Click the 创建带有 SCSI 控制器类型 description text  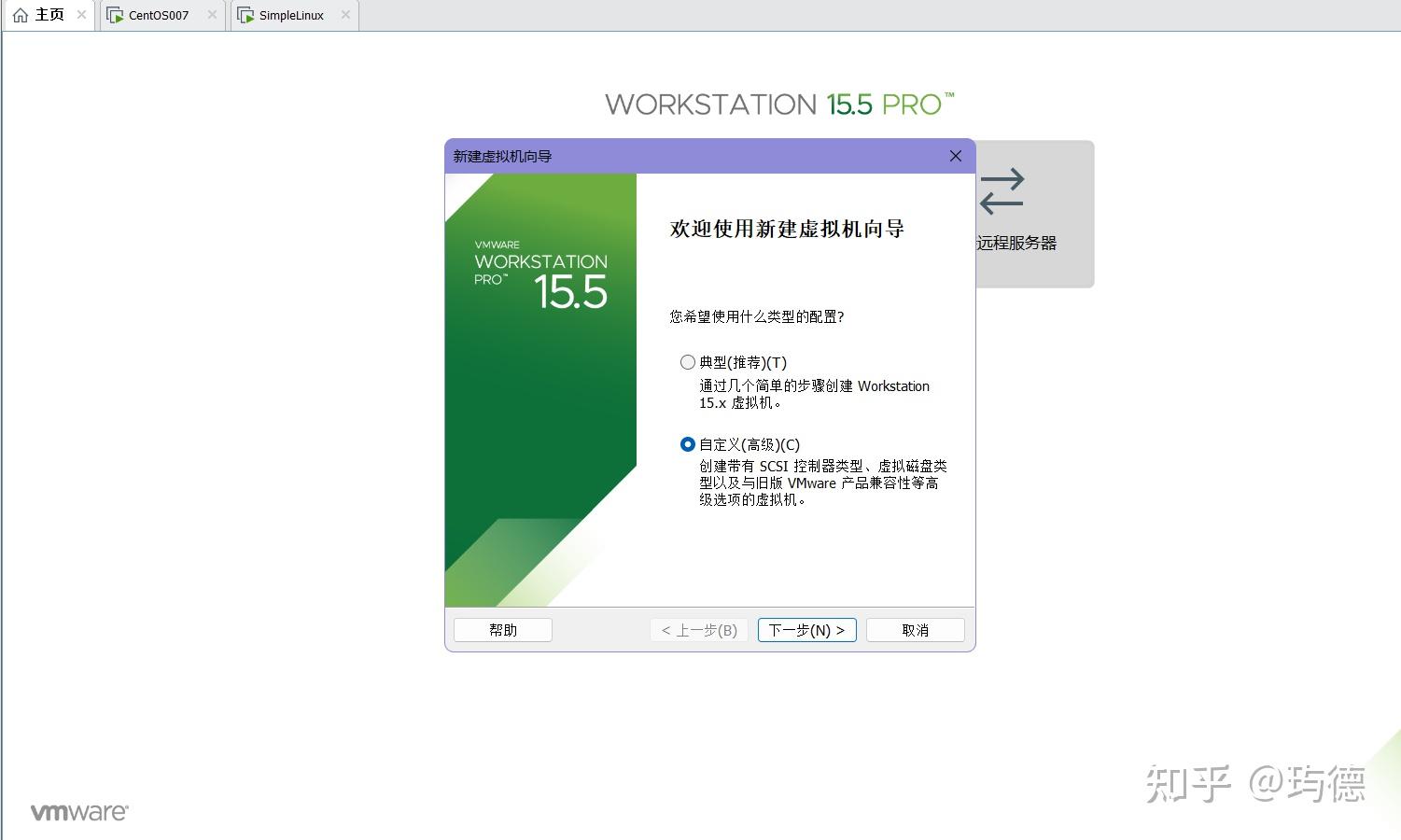[823, 483]
